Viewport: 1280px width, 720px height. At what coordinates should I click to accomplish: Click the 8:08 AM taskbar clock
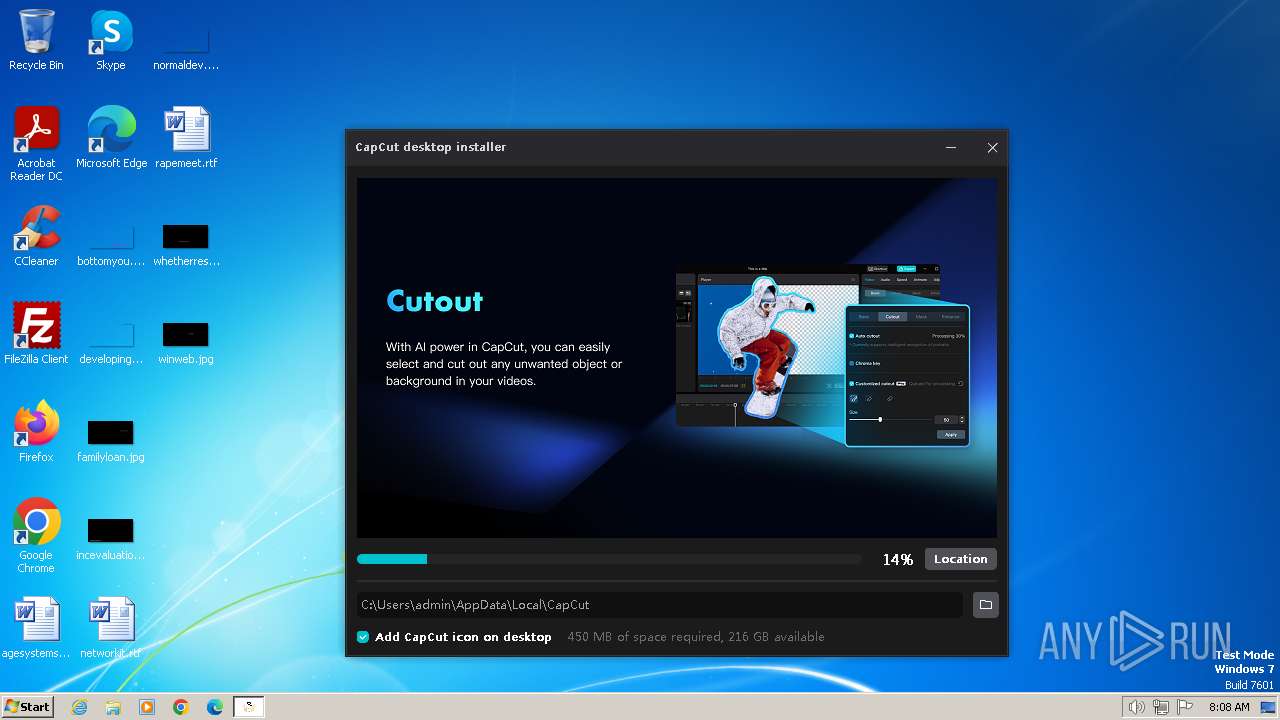tap(1229, 707)
